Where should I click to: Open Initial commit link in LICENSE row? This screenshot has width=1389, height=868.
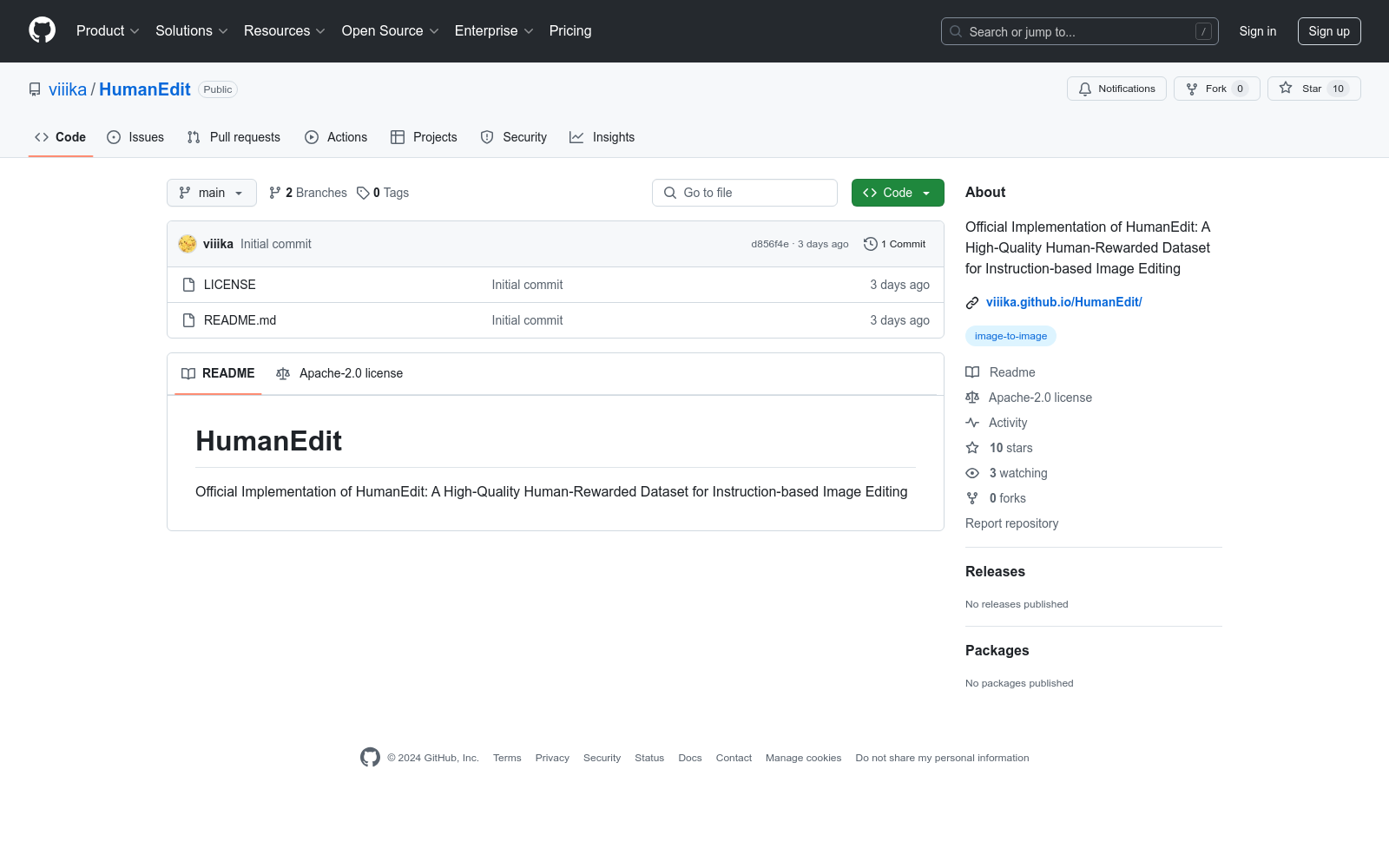(x=527, y=285)
